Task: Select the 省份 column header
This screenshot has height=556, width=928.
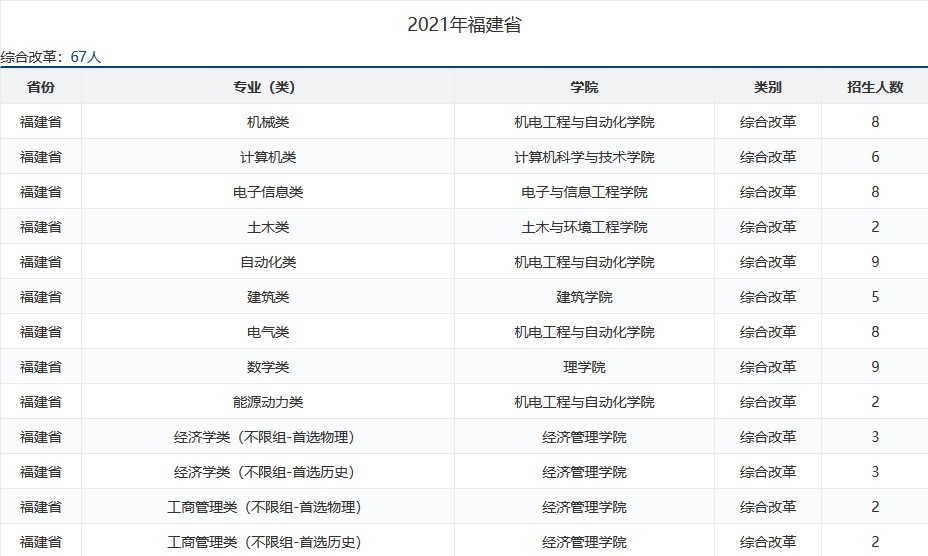Action: coord(41,87)
